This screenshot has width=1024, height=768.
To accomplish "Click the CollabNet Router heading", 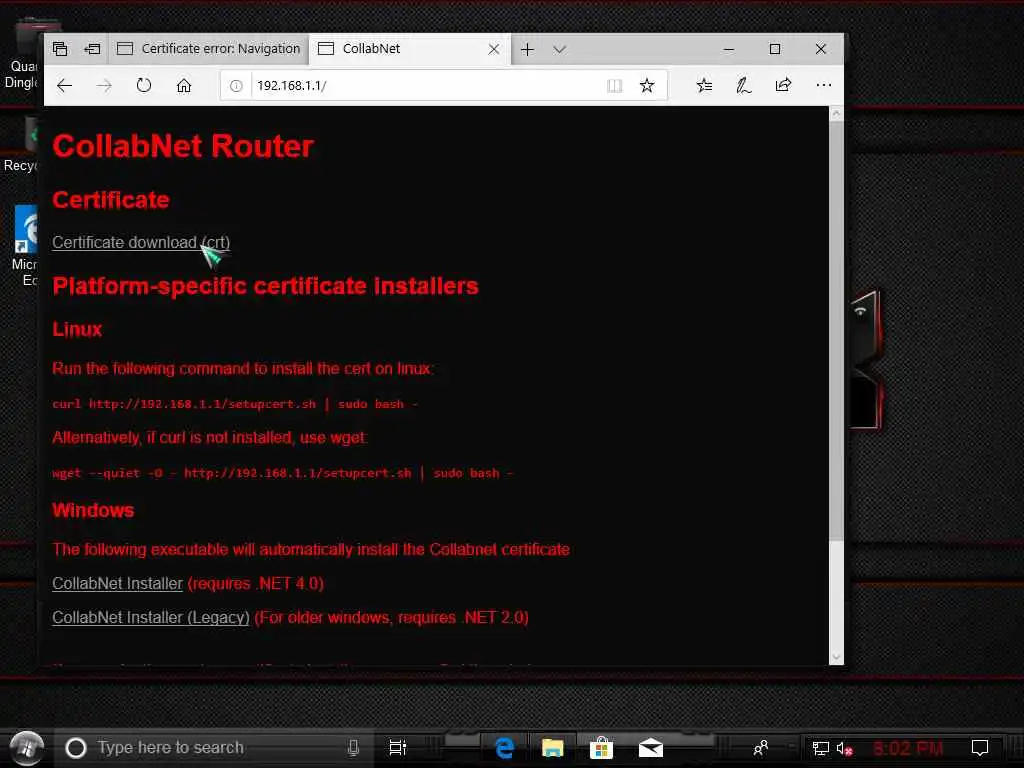I will [183, 146].
